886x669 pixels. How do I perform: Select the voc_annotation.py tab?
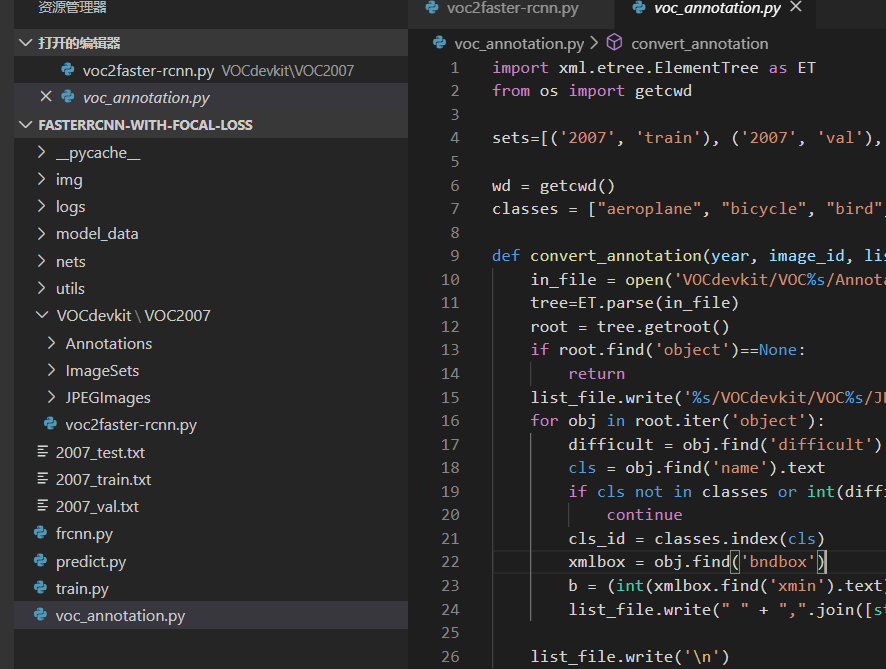[716, 8]
